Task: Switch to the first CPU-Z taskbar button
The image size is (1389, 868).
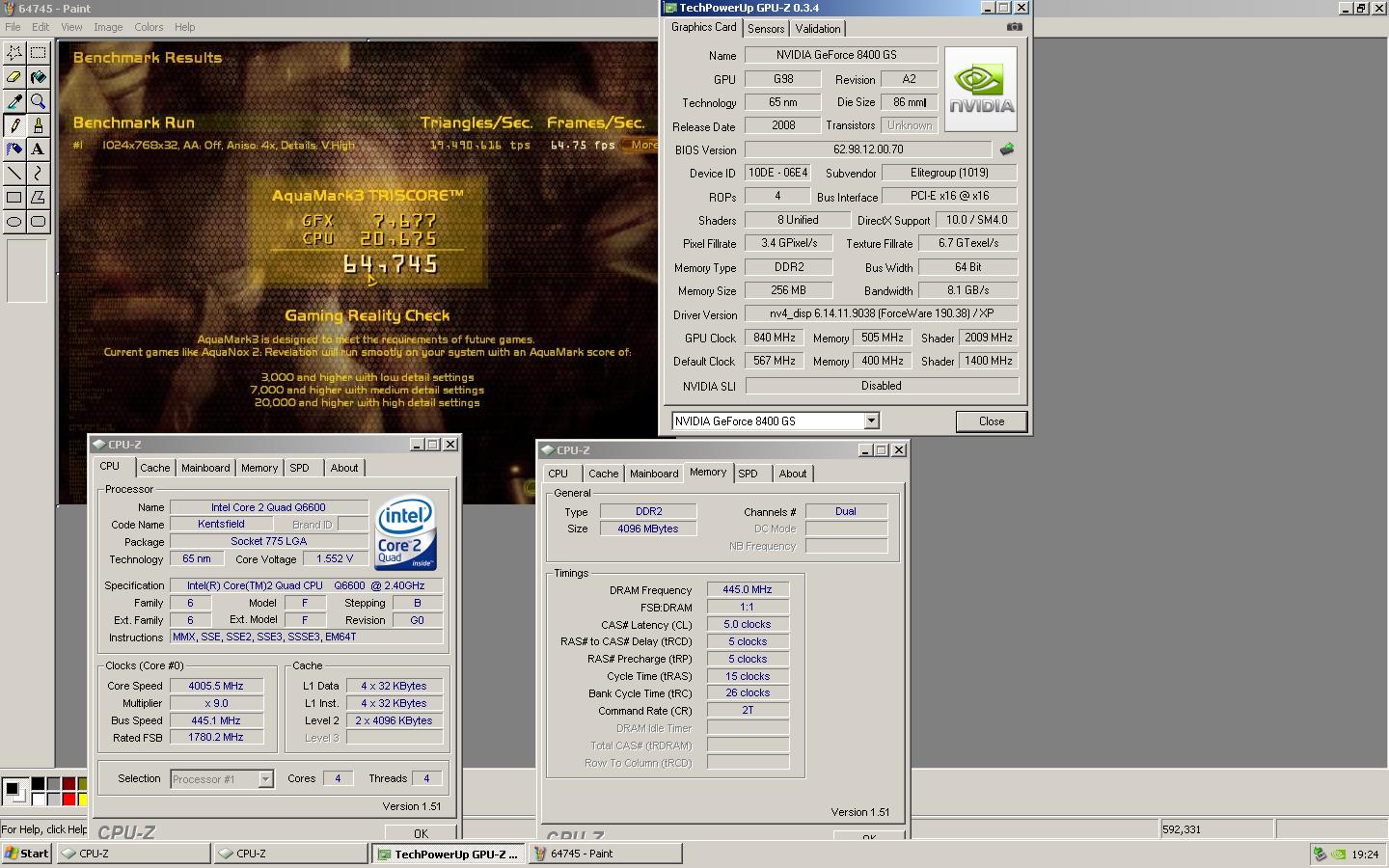Action: pyautogui.click(x=133, y=854)
